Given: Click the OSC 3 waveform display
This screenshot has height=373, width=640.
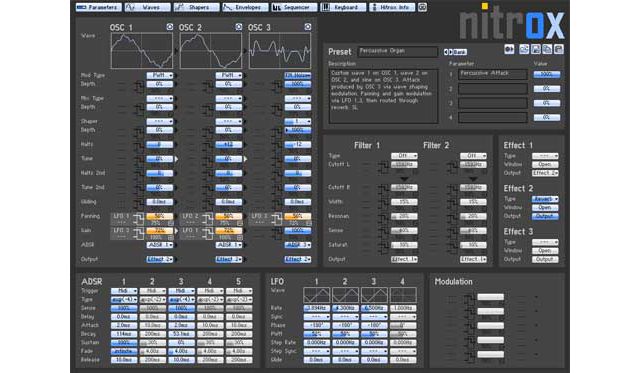Looking at the screenshot, I should pyautogui.click(x=280, y=51).
